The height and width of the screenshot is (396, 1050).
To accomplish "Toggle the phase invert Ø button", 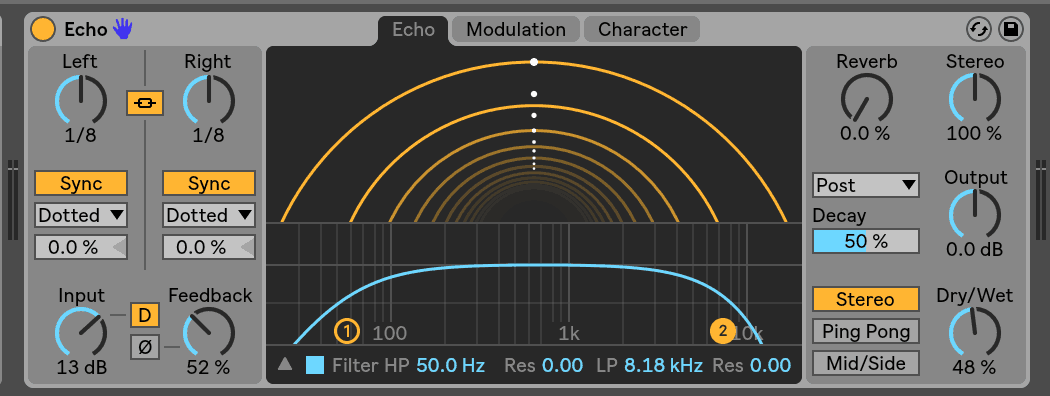I will (145, 346).
